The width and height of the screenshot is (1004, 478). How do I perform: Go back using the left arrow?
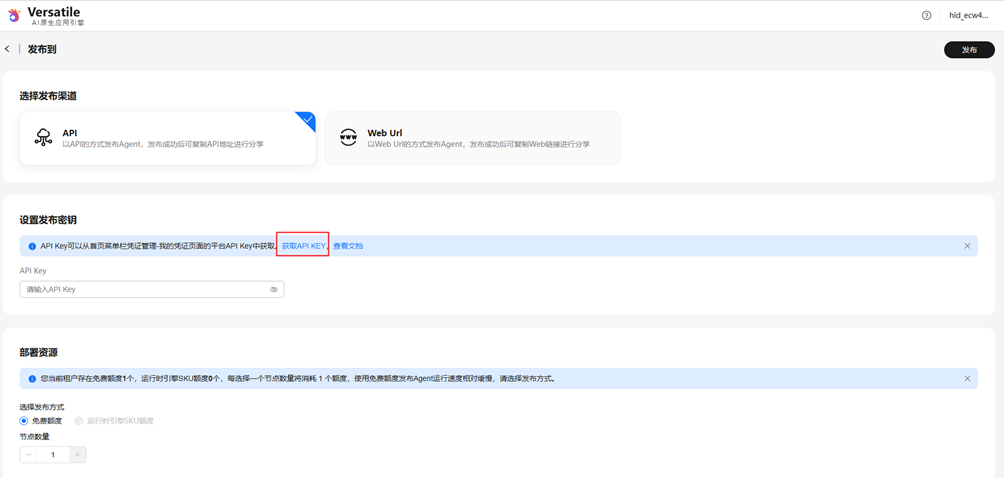tap(7, 49)
